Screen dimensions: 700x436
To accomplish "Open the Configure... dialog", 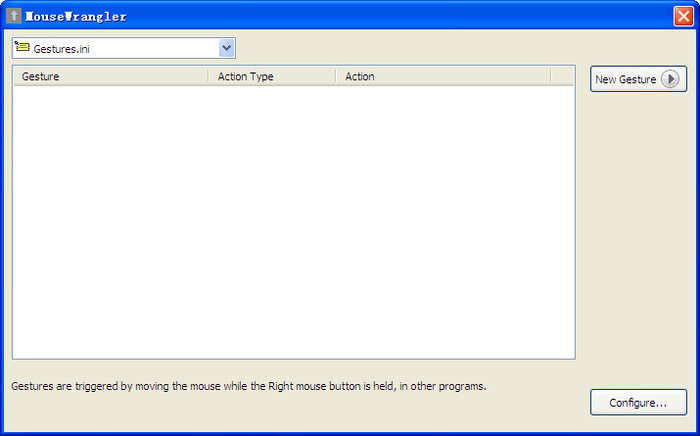I will point(638,403).
